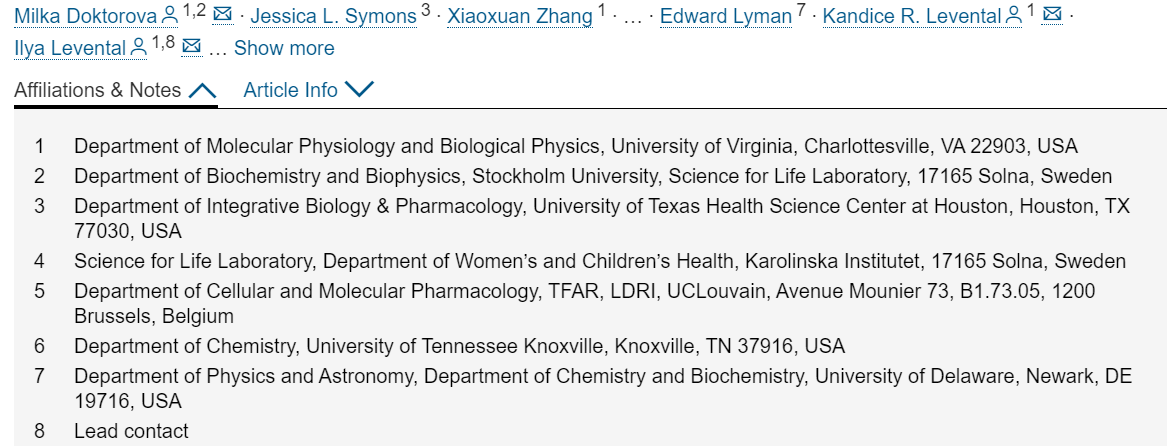Collapse the Affiliations & Notes chevron
The height and width of the screenshot is (446, 1172).
203,90
